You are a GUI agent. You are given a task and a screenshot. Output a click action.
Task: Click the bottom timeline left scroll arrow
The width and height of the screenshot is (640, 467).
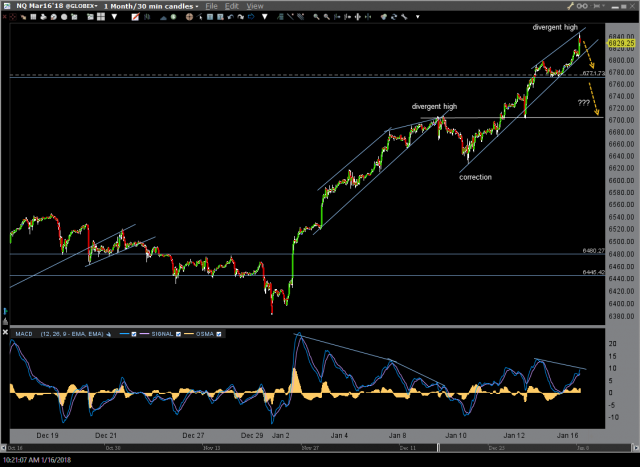click(x=4, y=447)
